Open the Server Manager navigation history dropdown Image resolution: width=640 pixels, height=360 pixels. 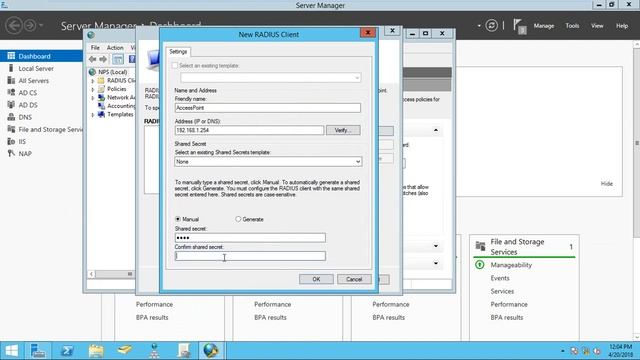(41, 25)
